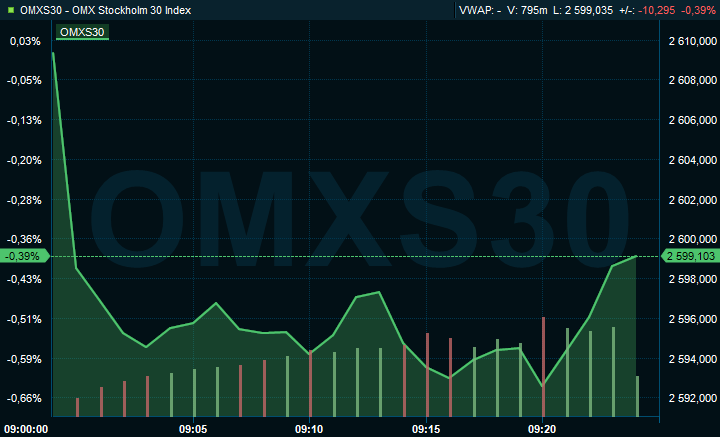
Task: Click the -10,295 change value
Action: click(x=656, y=10)
